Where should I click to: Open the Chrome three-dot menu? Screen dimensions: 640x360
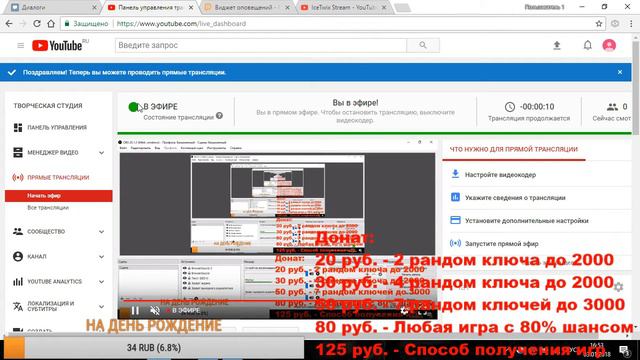pos(631,24)
